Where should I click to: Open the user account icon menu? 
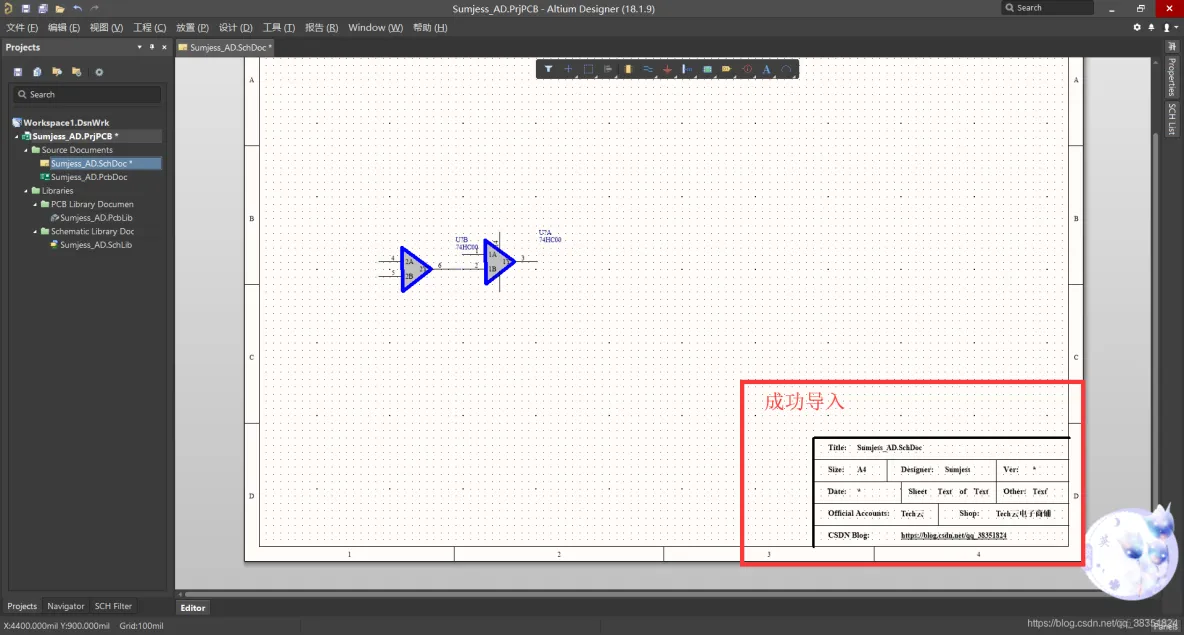(1169, 27)
